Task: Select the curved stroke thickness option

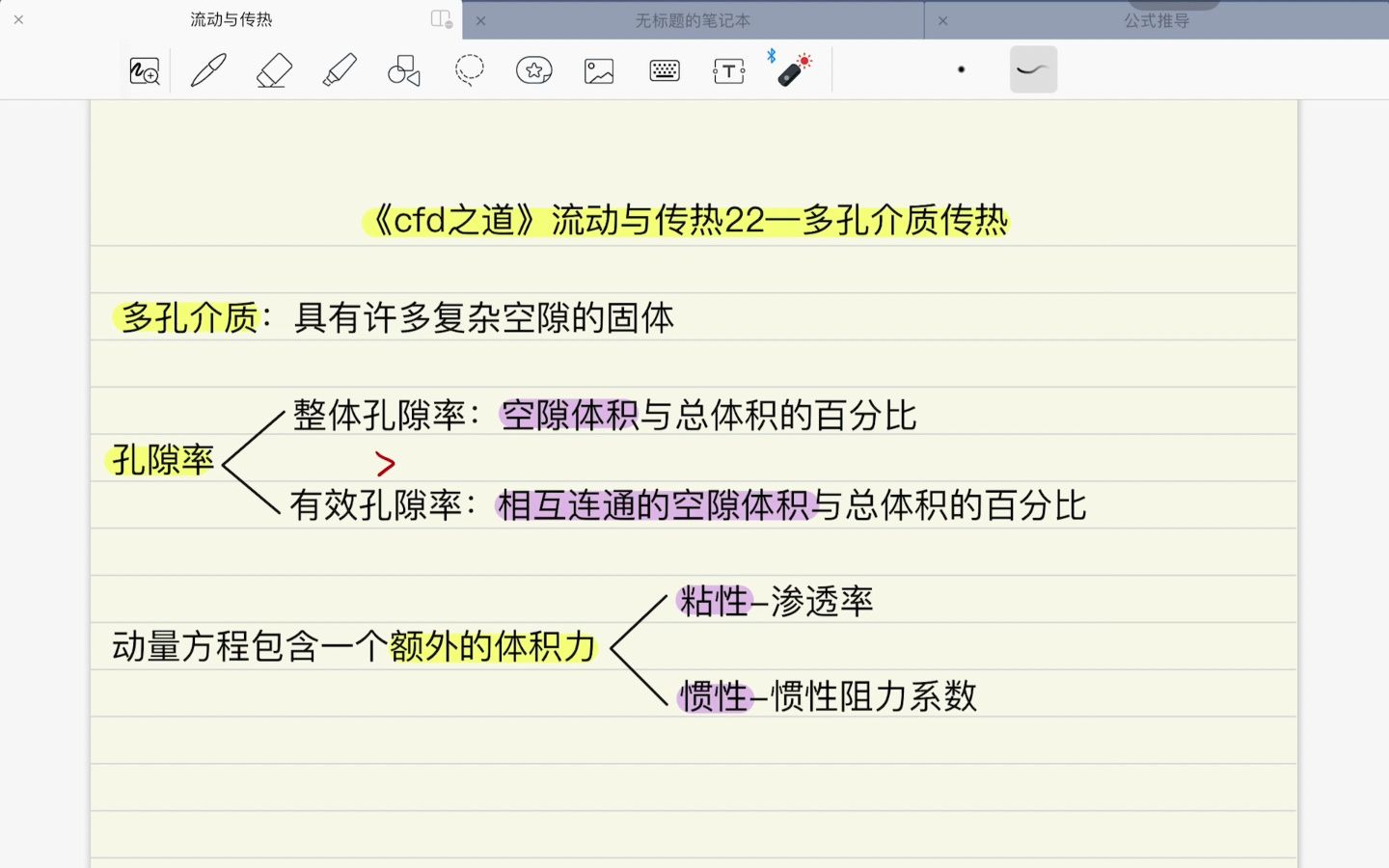Action: (1033, 69)
